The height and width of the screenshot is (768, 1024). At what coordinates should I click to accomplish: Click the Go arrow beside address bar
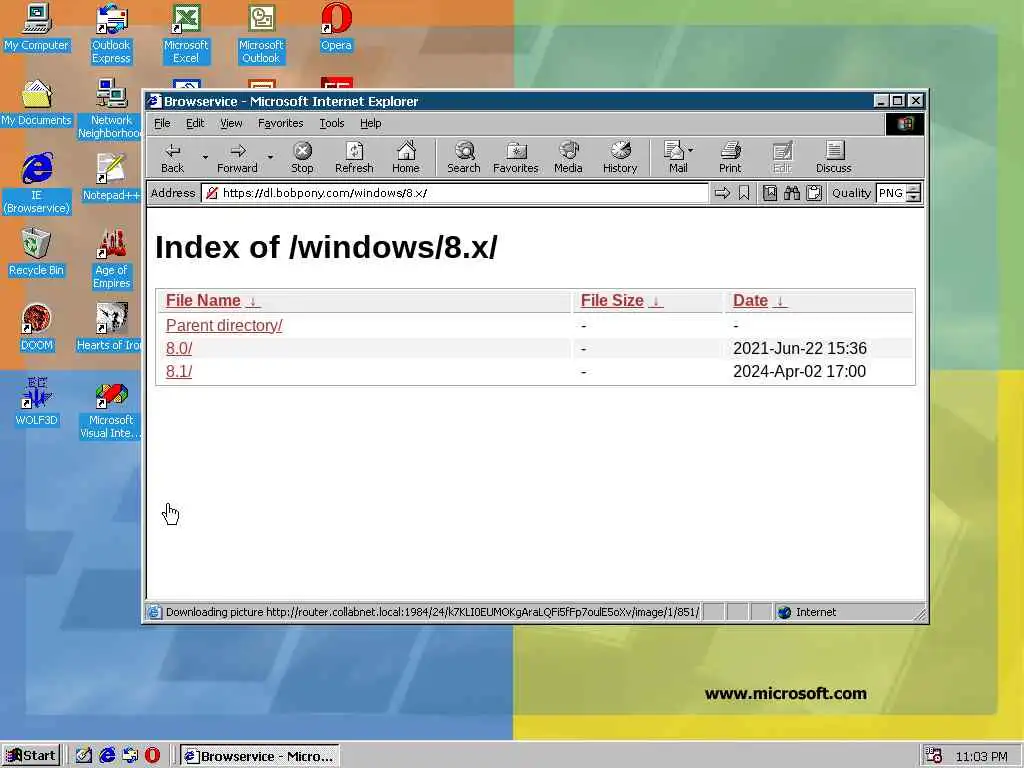[722, 193]
